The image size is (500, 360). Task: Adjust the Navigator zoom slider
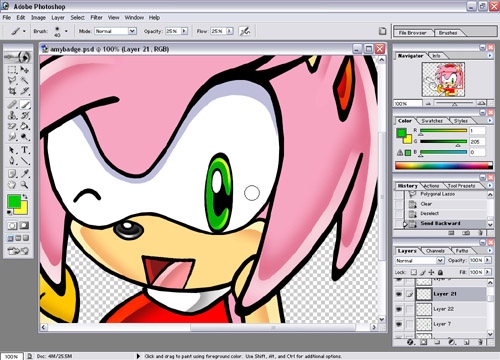click(x=454, y=104)
